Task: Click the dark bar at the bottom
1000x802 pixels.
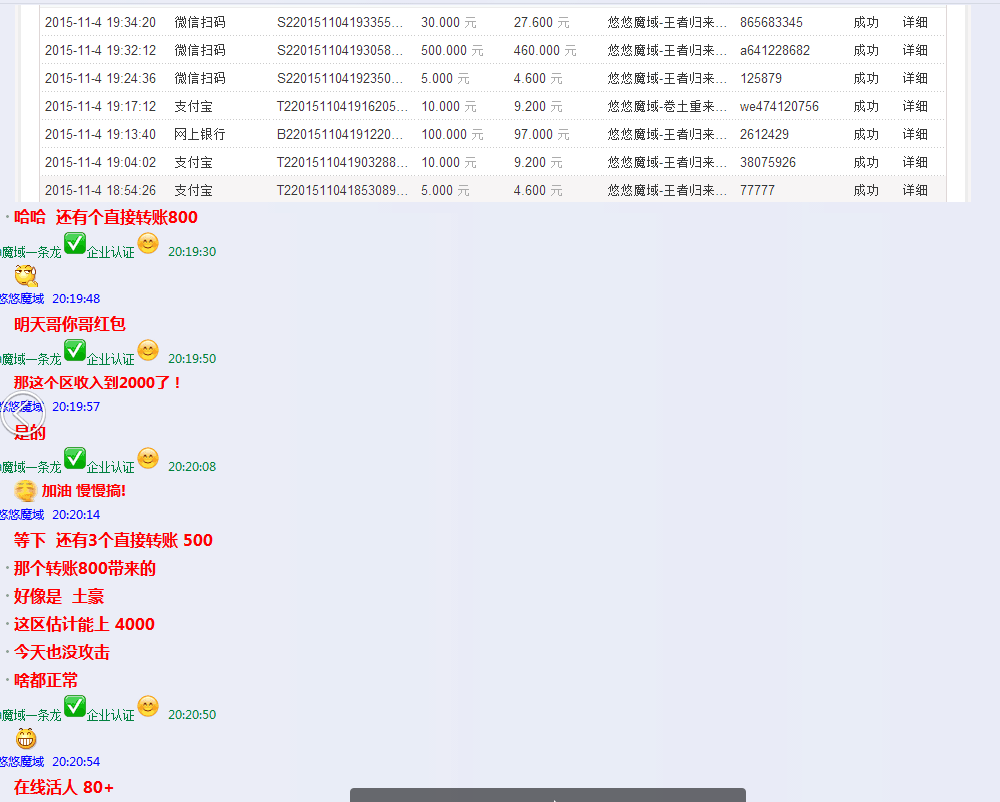Action: [547, 795]
